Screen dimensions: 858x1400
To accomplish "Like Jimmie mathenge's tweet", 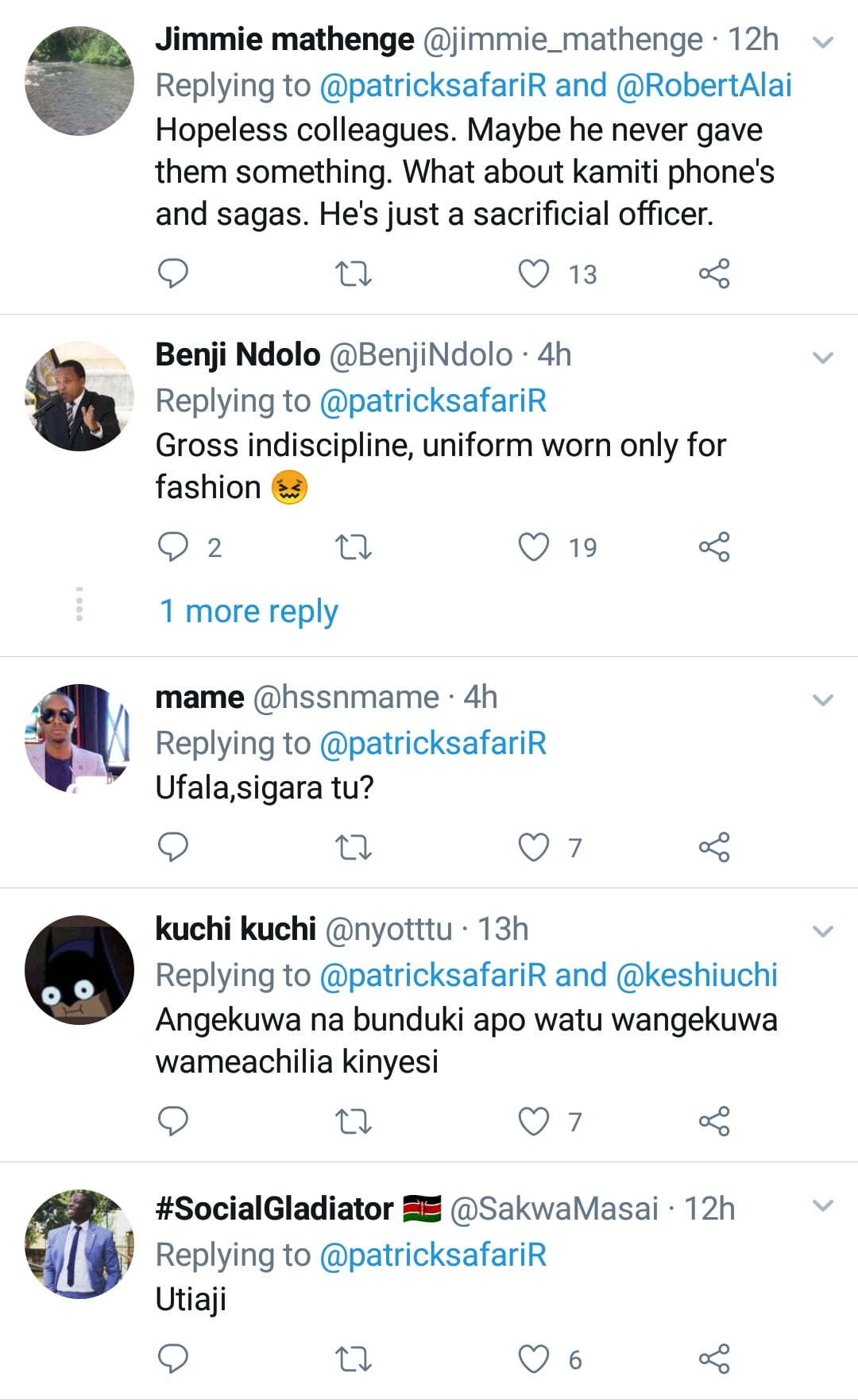I will point(534,274).
